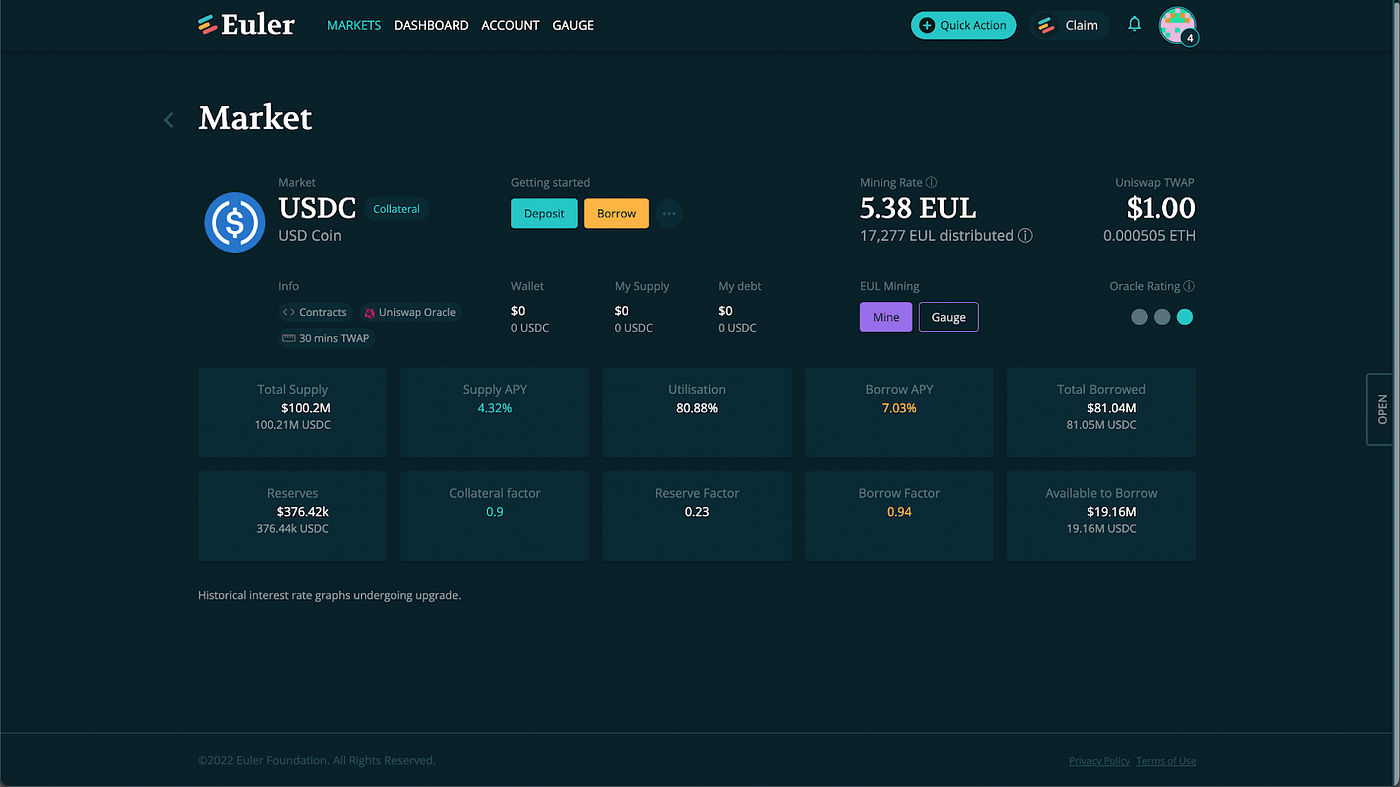Click the 0.000505 ETH value

tap(1149, 236)
